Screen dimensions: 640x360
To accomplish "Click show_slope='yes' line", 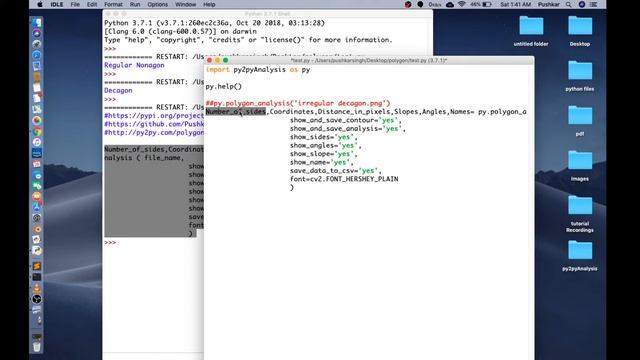I will [x=324, y=154].
